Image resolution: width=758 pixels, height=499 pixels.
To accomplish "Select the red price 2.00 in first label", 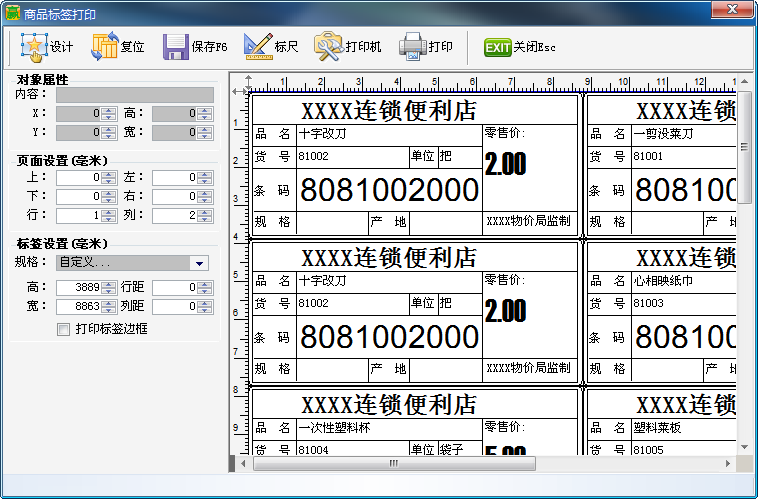I will (506, 165).
